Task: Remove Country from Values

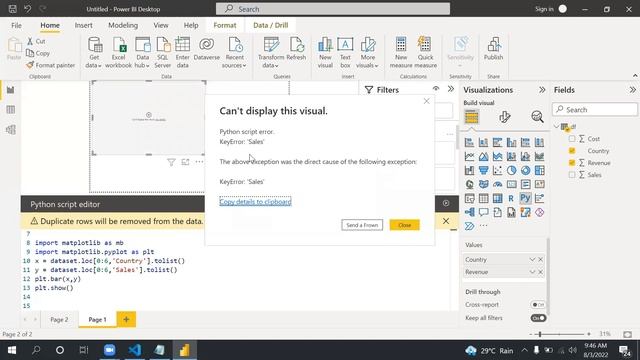Action: tap(540, 260)
